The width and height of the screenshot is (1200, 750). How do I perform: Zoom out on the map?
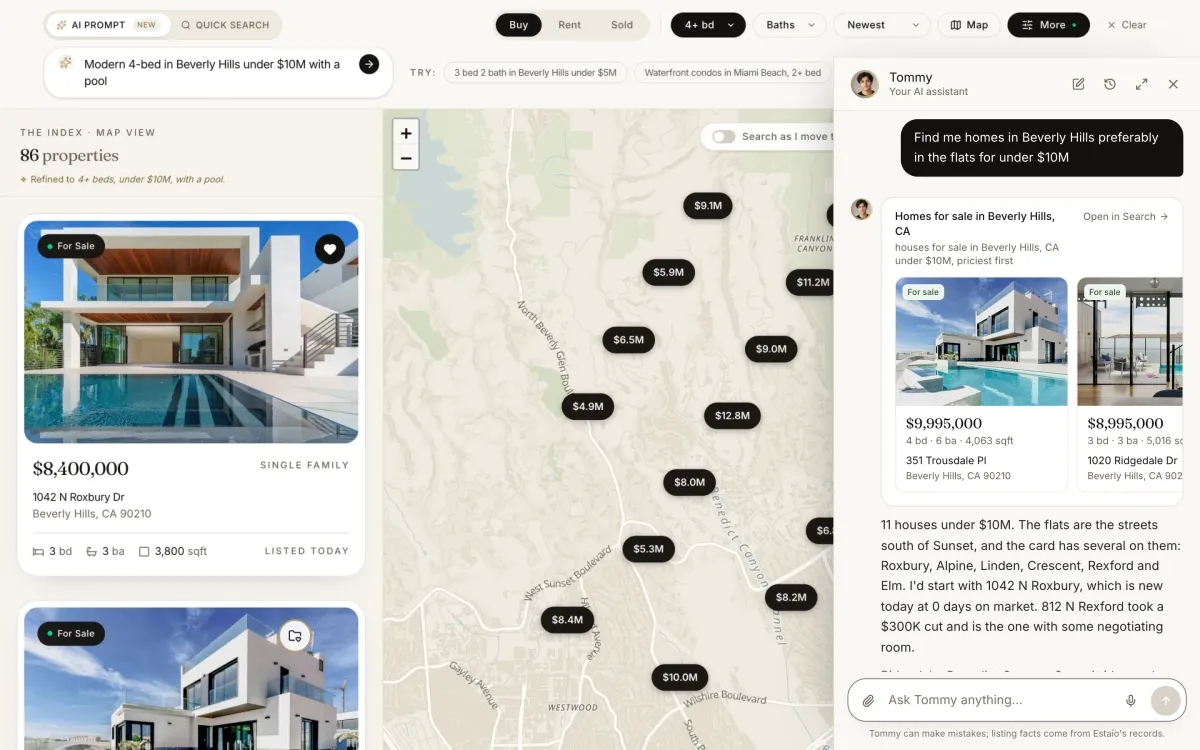[406, 157]
